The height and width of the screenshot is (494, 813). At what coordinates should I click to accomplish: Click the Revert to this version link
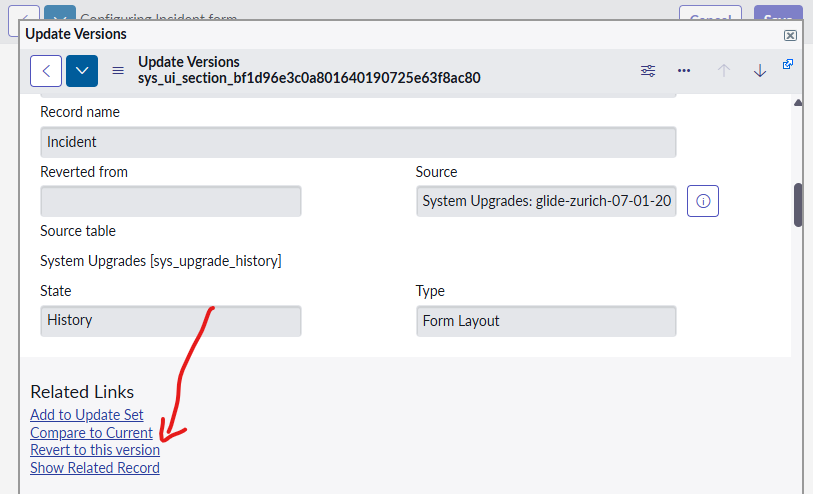point(95,450)
